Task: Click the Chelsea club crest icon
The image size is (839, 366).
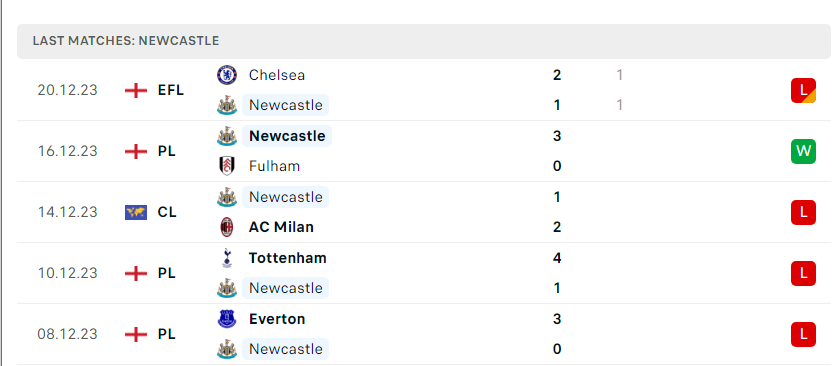Action: [227, 75]
